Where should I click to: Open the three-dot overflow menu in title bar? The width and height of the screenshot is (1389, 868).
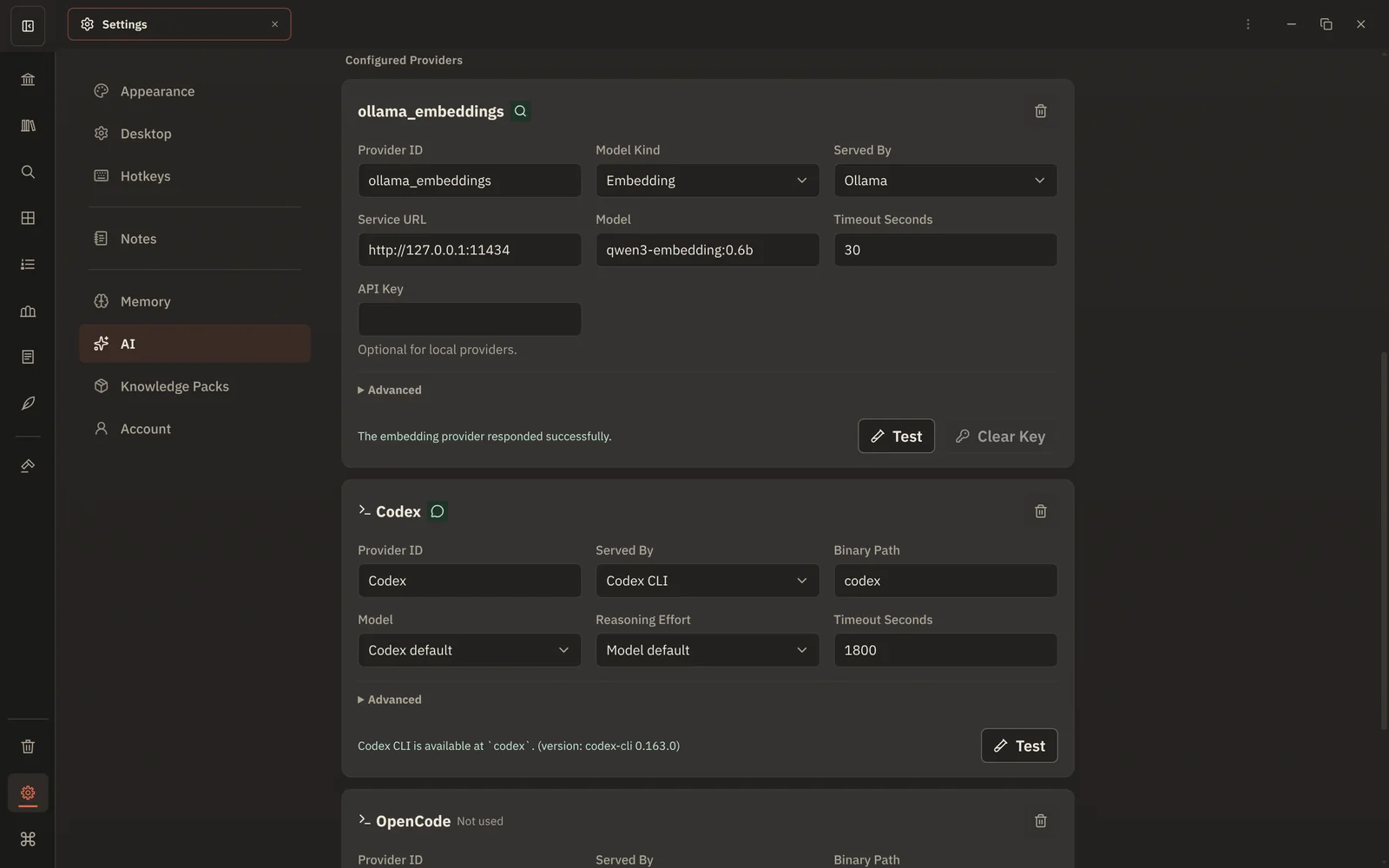pyautogui.click(x=1247, y=24)
